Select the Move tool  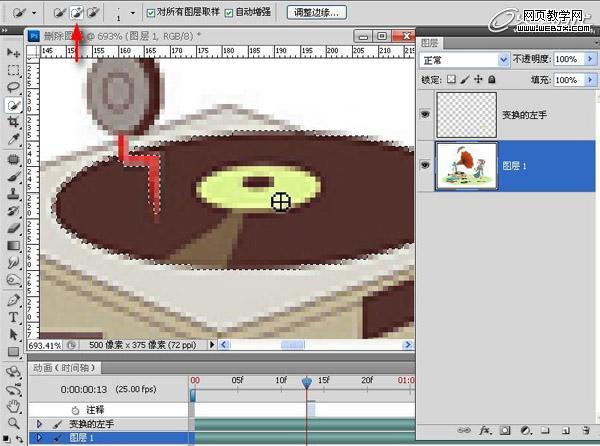click(x=14, y=52)
